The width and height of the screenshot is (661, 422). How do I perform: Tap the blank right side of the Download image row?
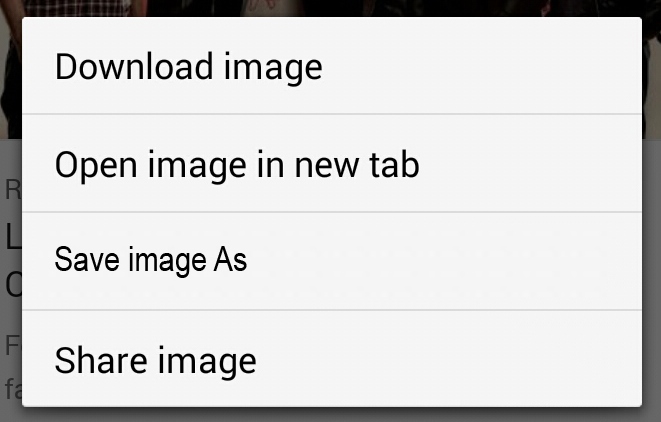481,66
